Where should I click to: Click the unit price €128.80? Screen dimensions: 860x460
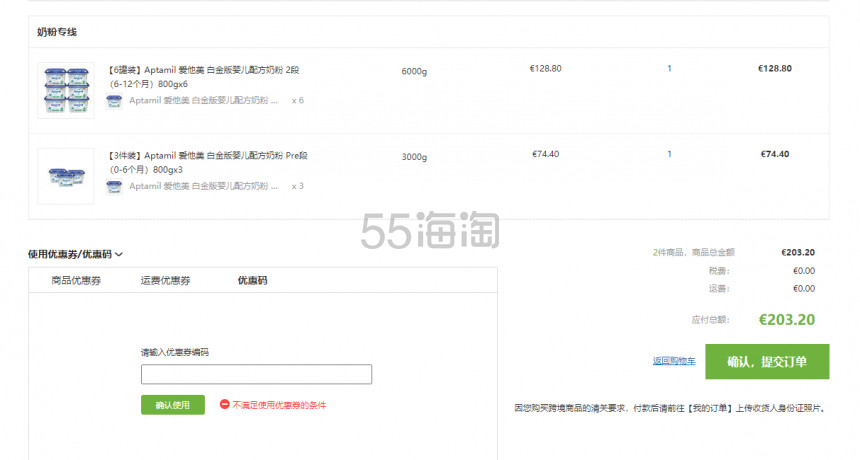point(545,69)
